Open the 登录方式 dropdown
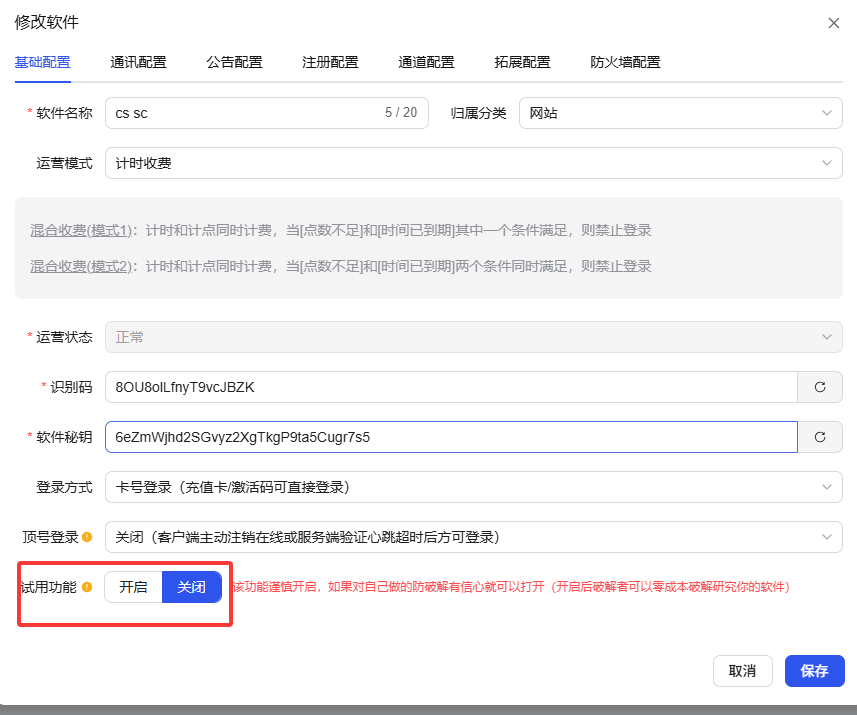This screenshot has width=857, height=715. (473, 487)
